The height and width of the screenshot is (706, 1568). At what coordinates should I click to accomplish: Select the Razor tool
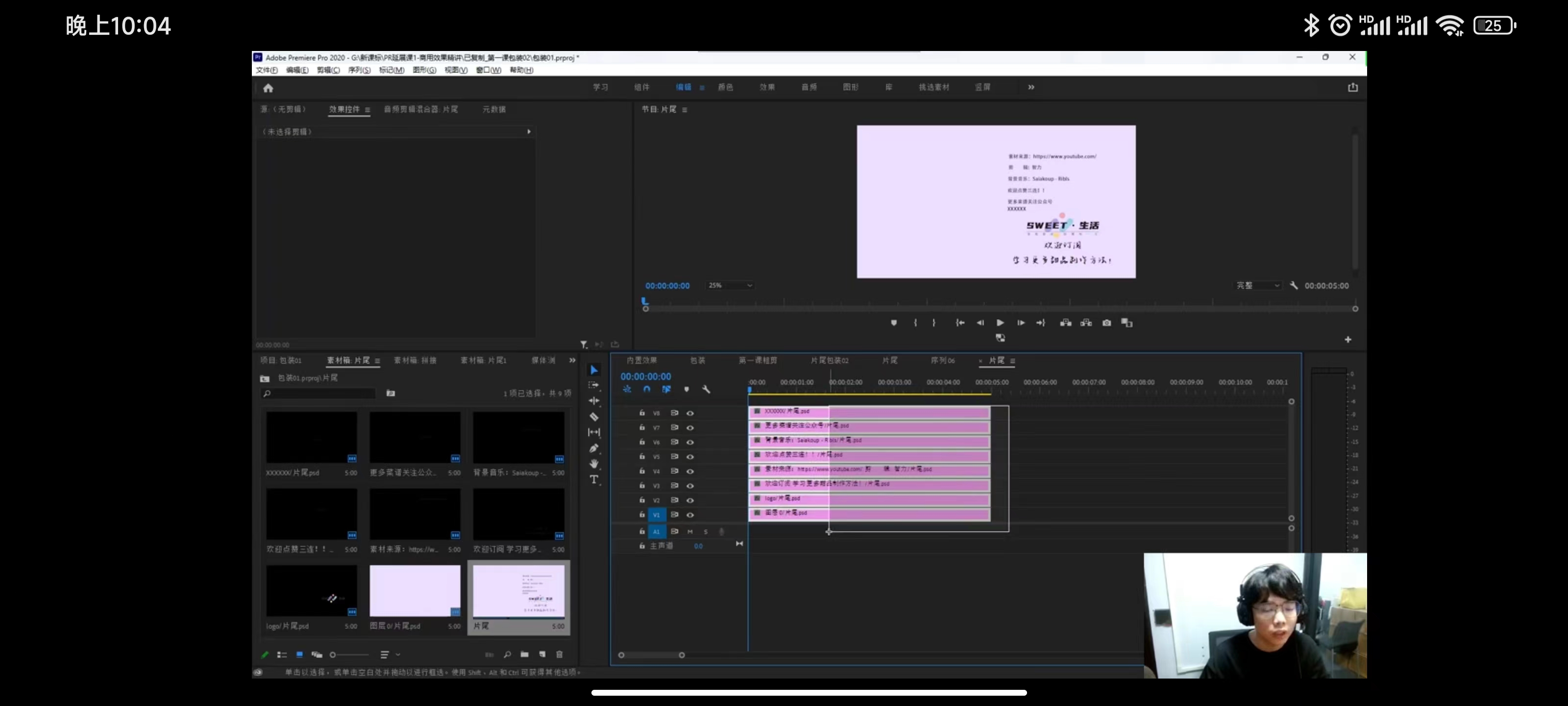[594, 417]
